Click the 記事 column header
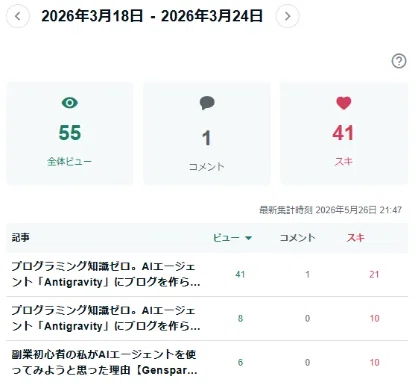The height and width of the screenshot is (387, 416). [x=20, y=238]
